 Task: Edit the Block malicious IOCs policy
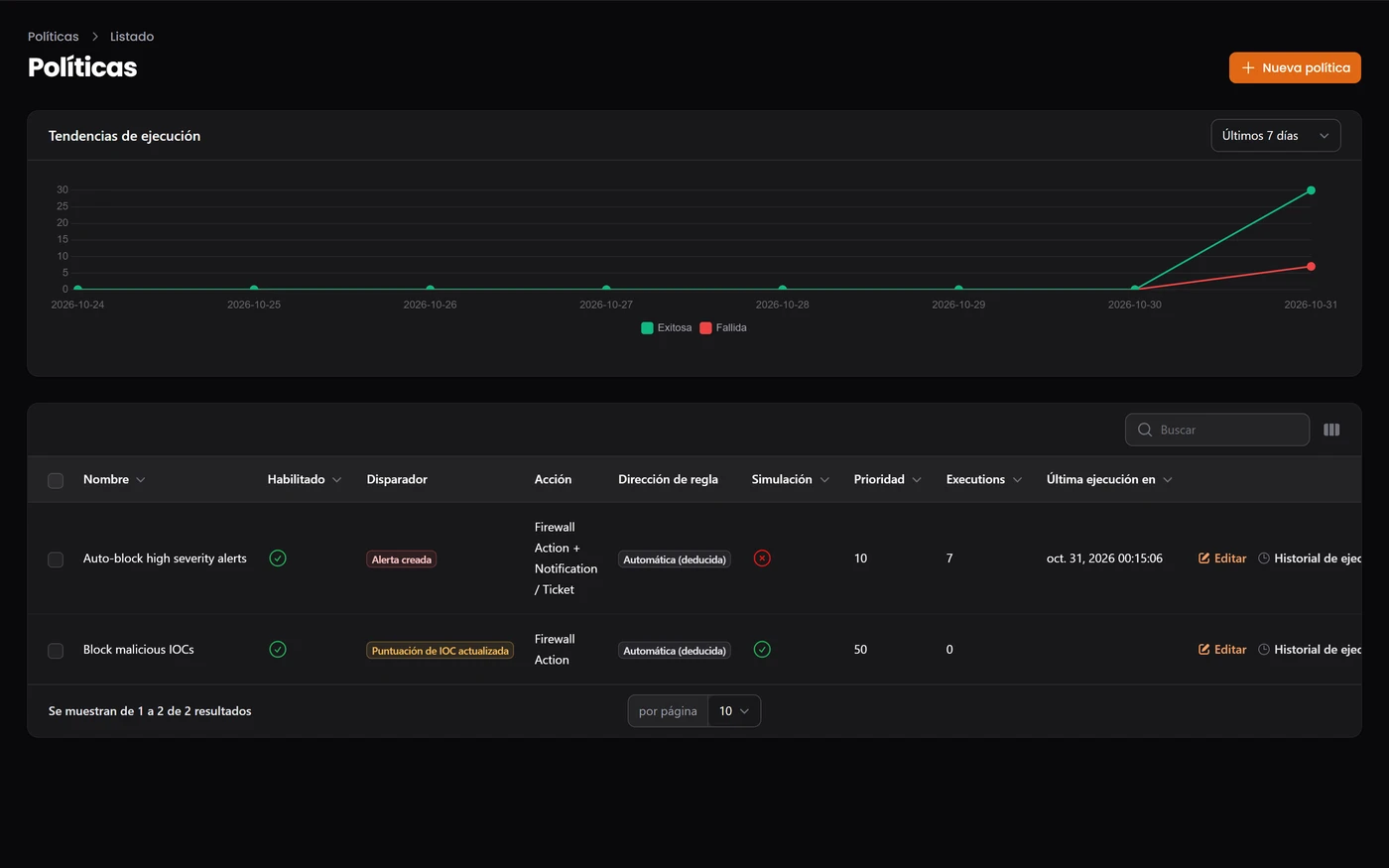coord(1222,650)
